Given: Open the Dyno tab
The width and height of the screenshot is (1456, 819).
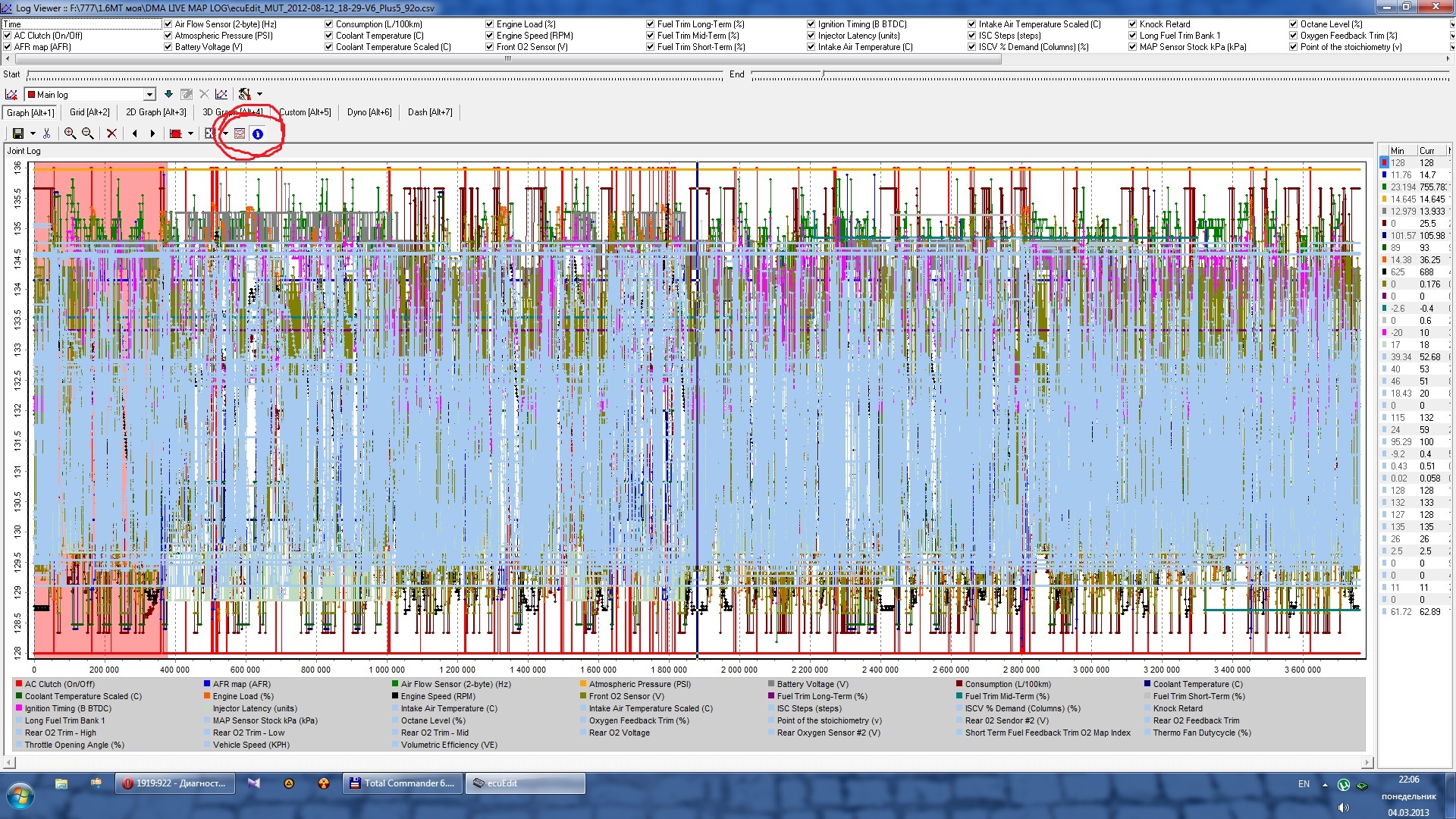Looking at the screenshot, I should (x=369, y=112).
